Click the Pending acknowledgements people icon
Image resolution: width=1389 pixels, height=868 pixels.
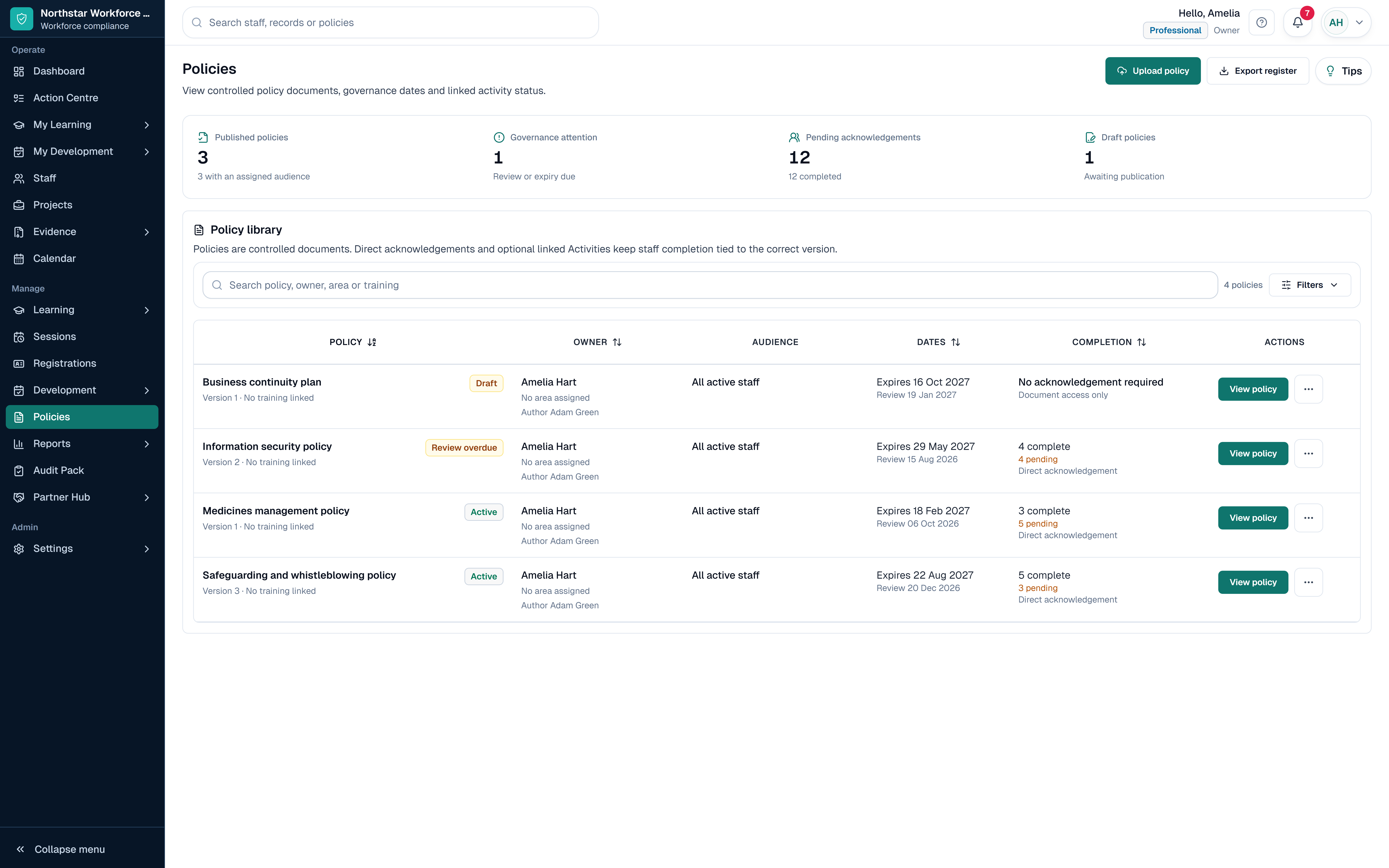pyautogui.click(x=794, y=137)
